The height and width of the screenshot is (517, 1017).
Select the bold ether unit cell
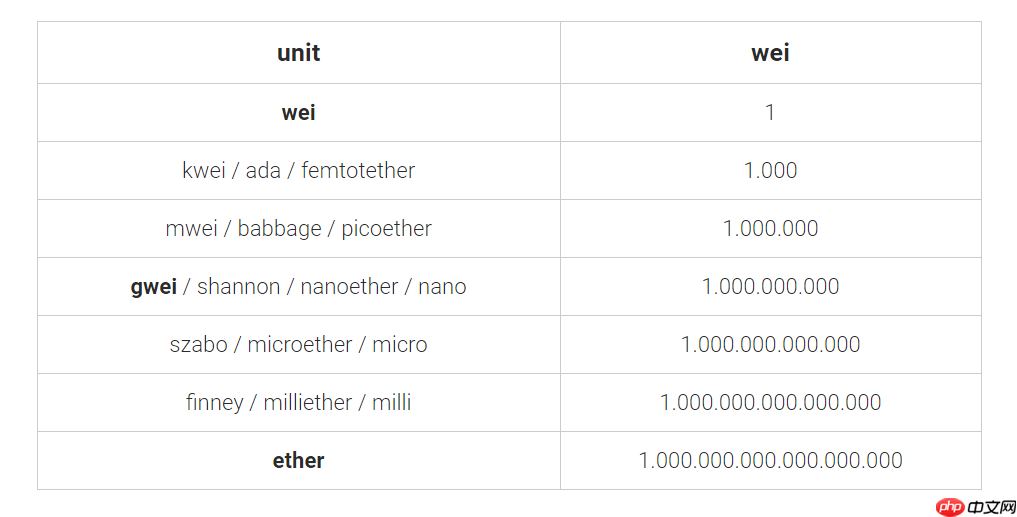click(x=298, y=460)
